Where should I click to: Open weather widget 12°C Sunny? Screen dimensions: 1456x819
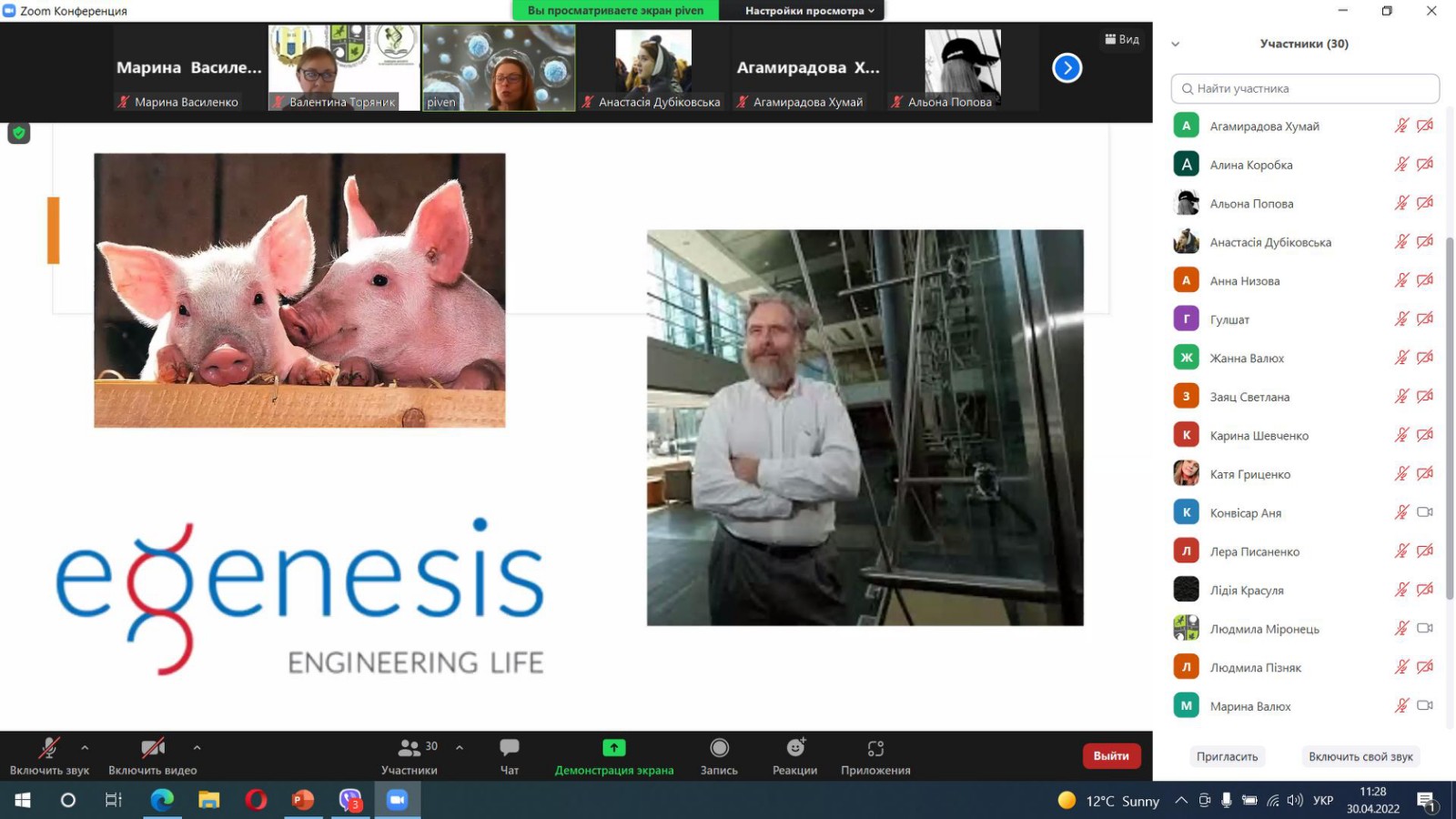(x=1108, y=800)
